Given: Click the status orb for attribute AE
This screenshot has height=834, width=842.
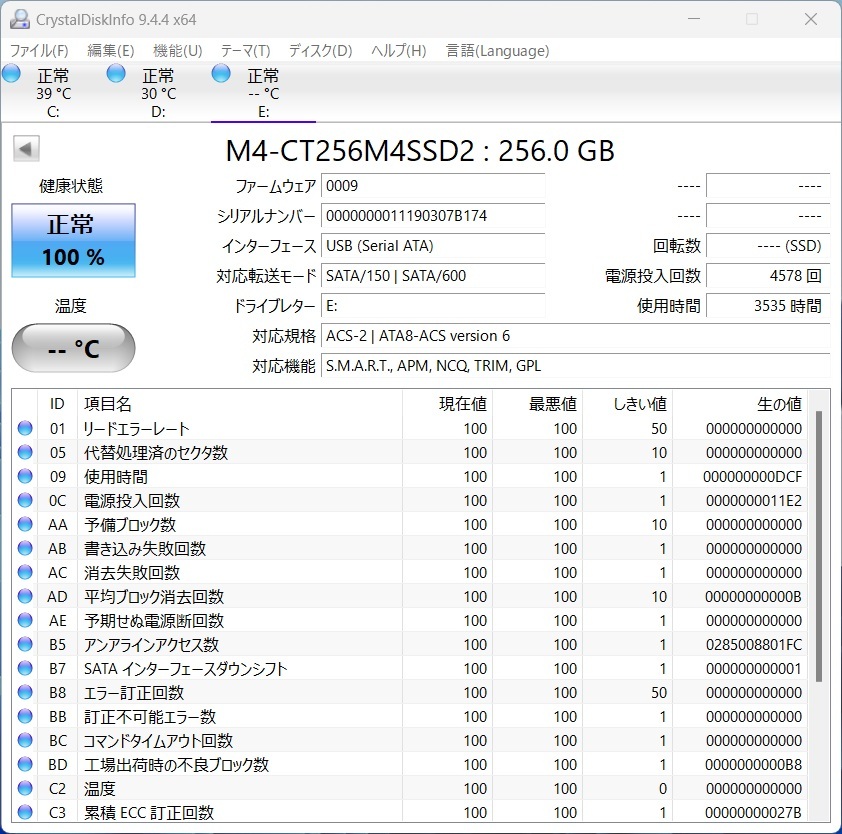Looking at the screenshot, I should pyautogui.click(x=25, y=620).
